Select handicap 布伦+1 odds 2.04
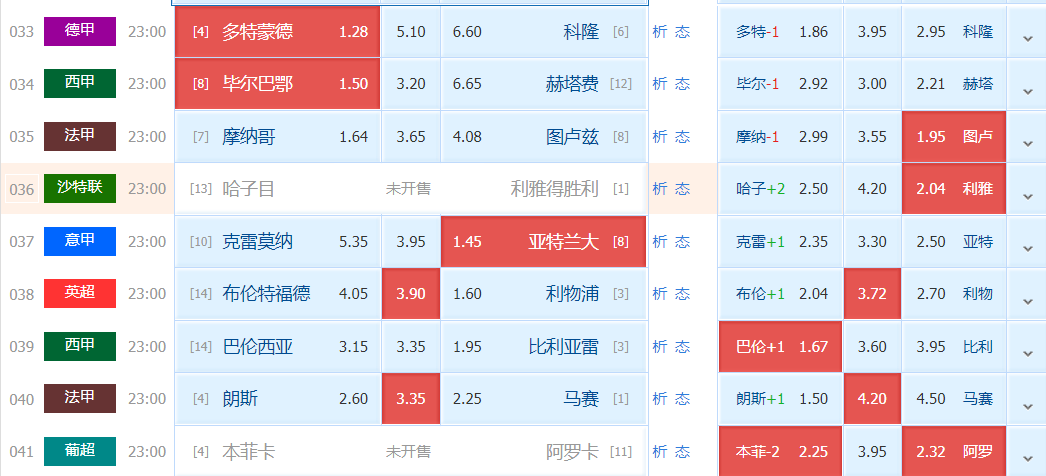 (x=780, y=294)
